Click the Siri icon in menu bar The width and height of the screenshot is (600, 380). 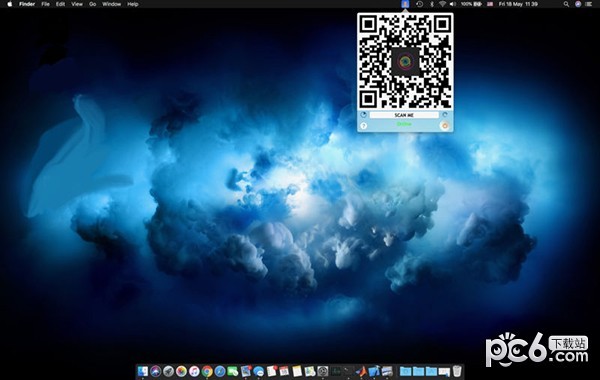578,4
